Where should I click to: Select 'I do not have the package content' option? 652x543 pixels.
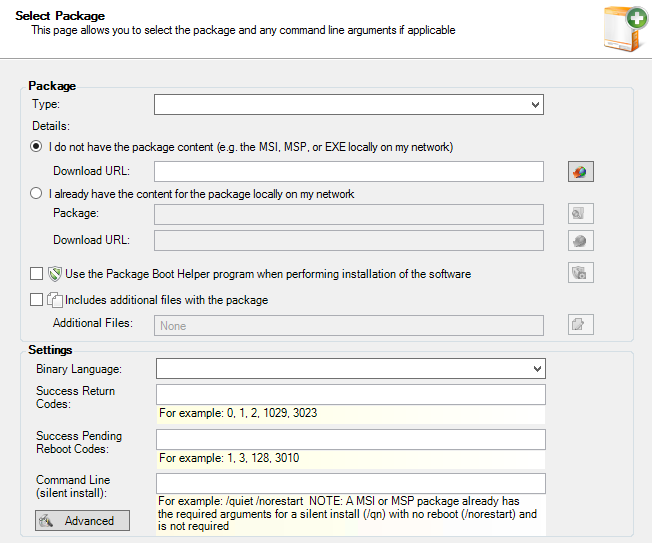[x=37, y=147]
